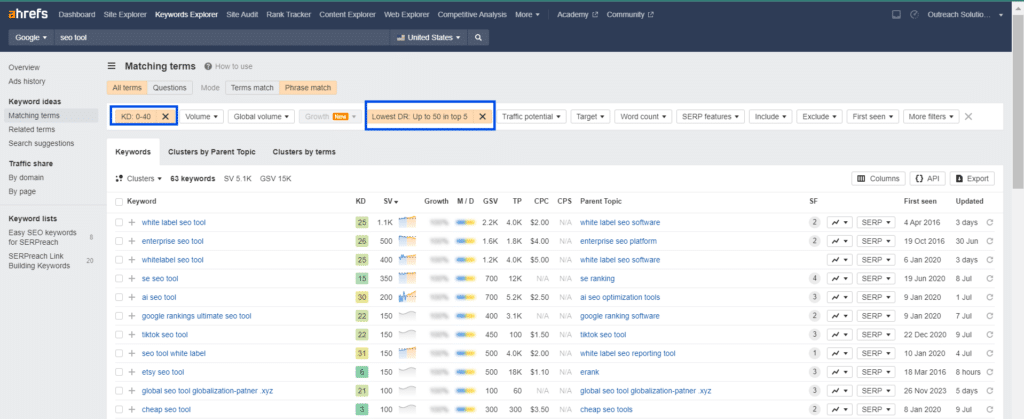Toggle the select-all keywords checkbox
The image size is (1024, 419).
tap(119, 202)
